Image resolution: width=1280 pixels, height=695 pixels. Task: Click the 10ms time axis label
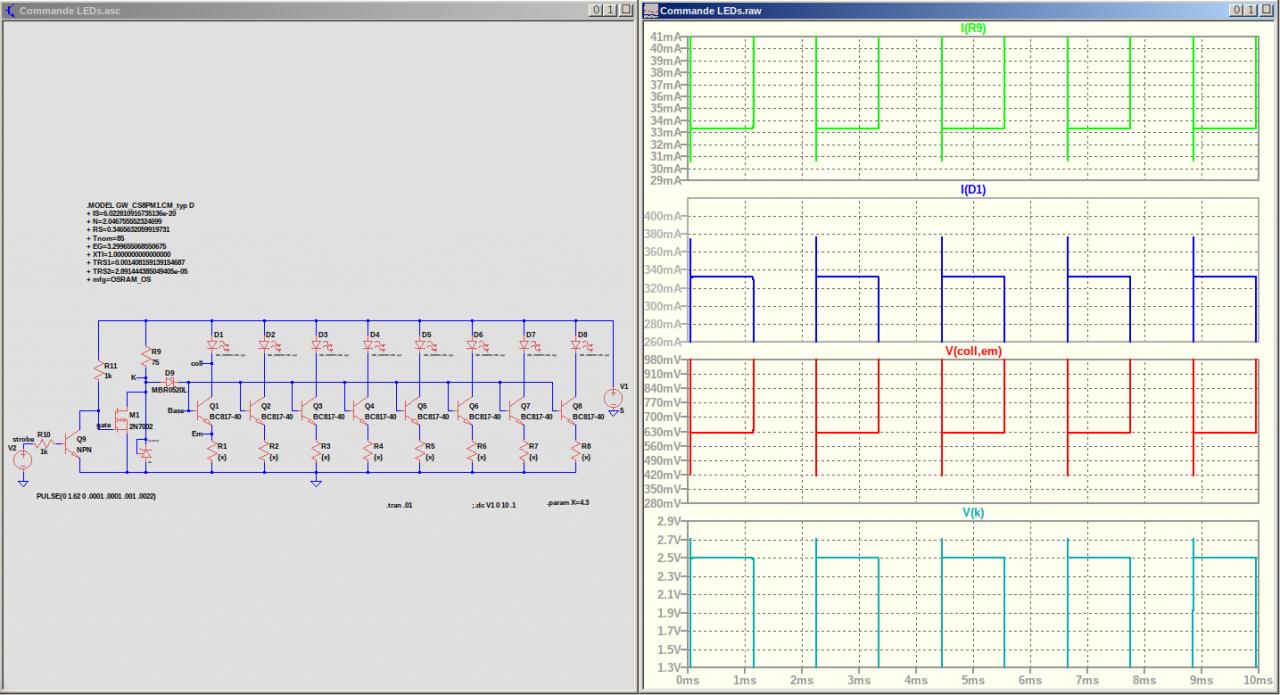point(1256,680)
